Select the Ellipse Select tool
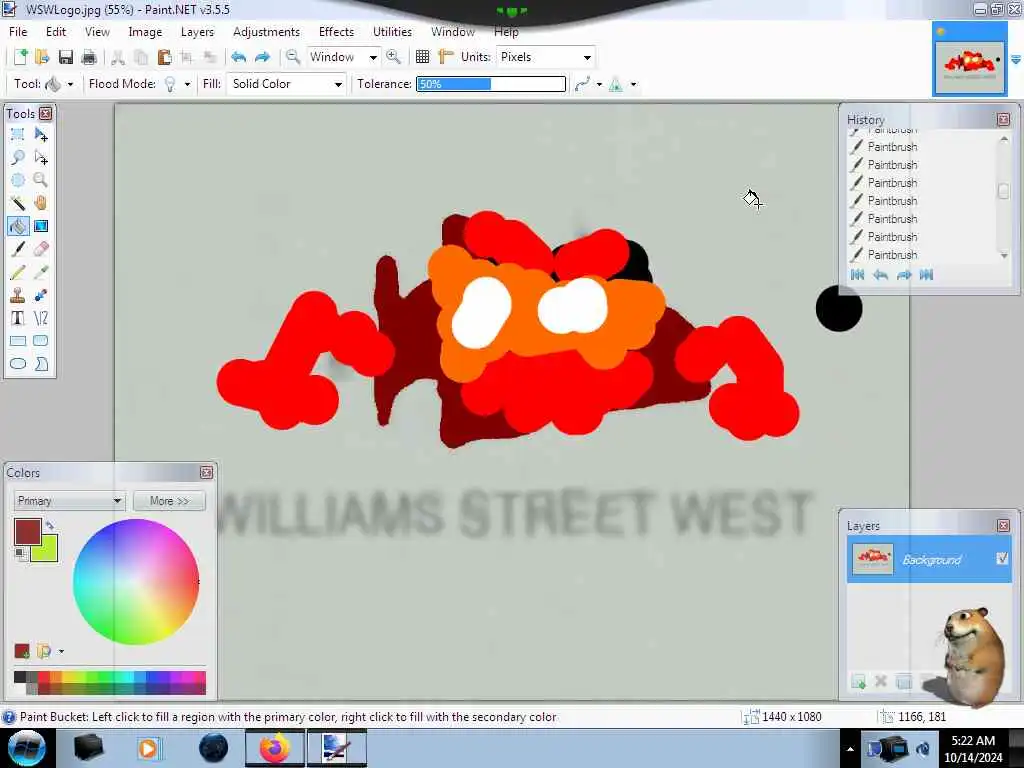Image resolution: width=1024 pixels, height=768 pixels. pyautogui.click(x=18, y=180)
